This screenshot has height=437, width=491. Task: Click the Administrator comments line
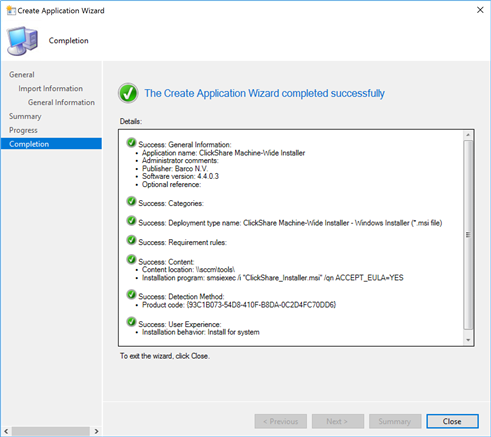pyautogui.click(x=180, y=161)
